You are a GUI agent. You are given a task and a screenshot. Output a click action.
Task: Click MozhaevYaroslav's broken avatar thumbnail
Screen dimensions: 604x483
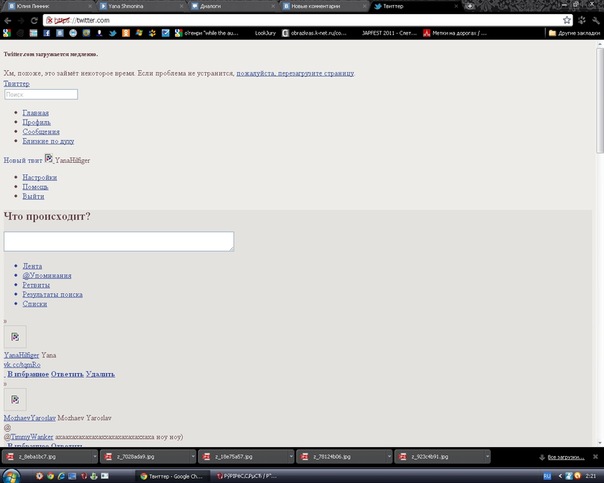tap(15, 399)
